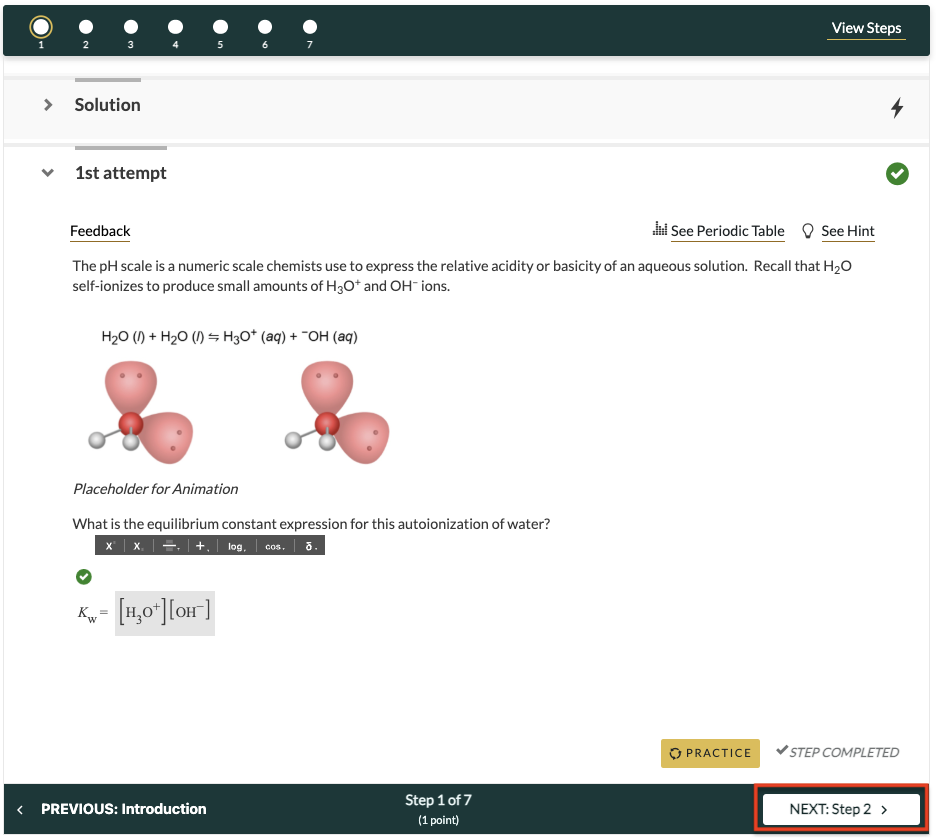This screenshot has height=838, width=936.
Task: Collapse the 1st attempt section
Action: pos(48,173)
